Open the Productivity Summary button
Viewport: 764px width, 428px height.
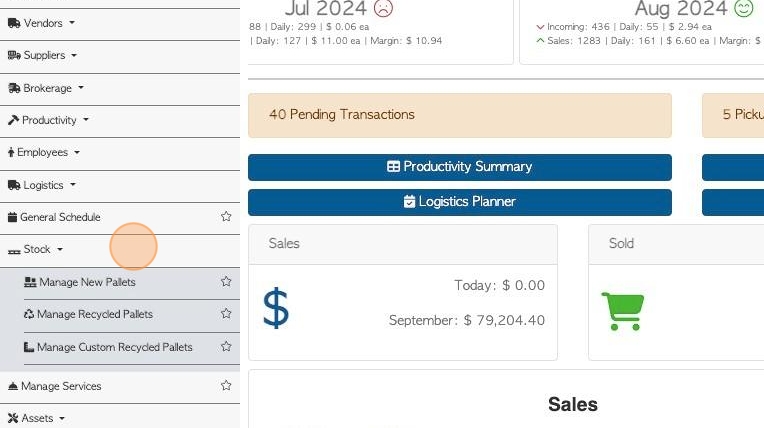pos(459,167)
